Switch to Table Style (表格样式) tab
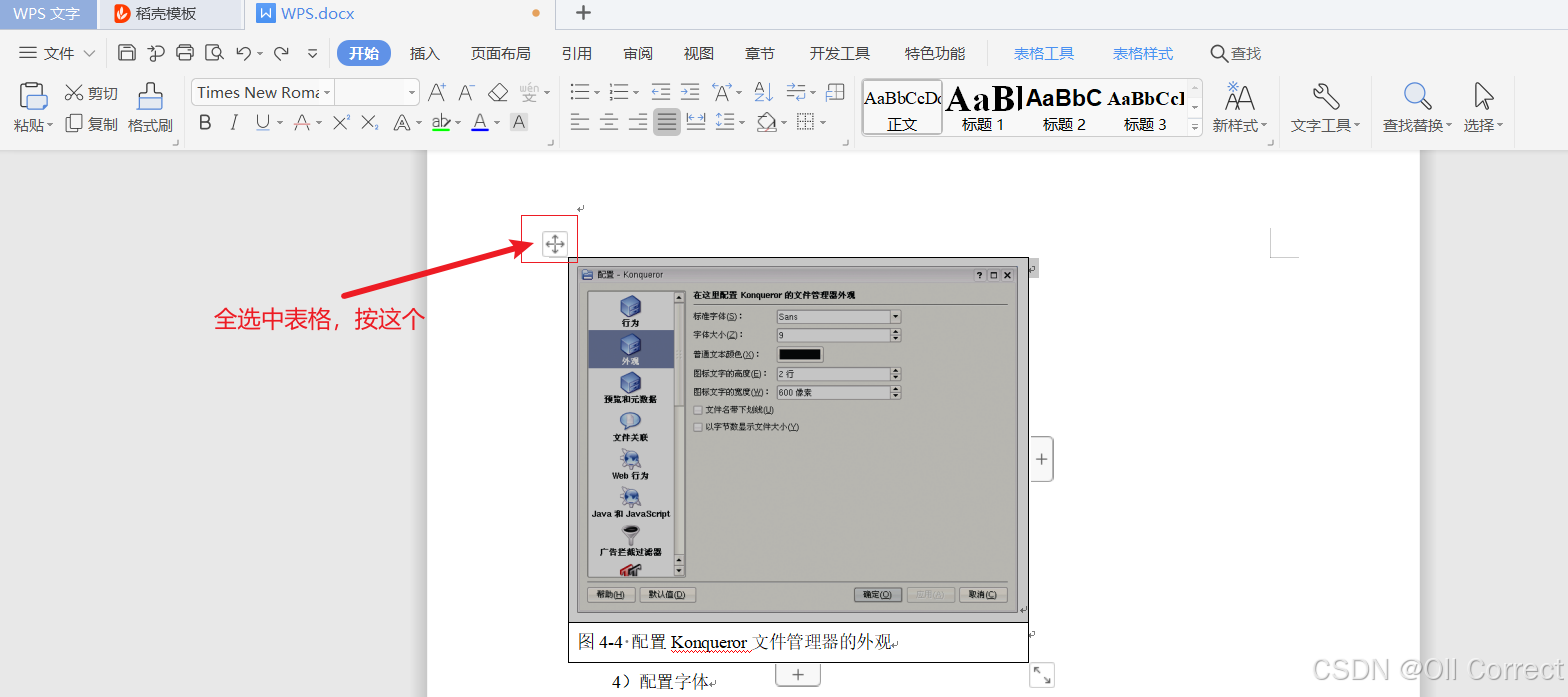The width and height of the screenshot is (1568, 697). 1143,53
